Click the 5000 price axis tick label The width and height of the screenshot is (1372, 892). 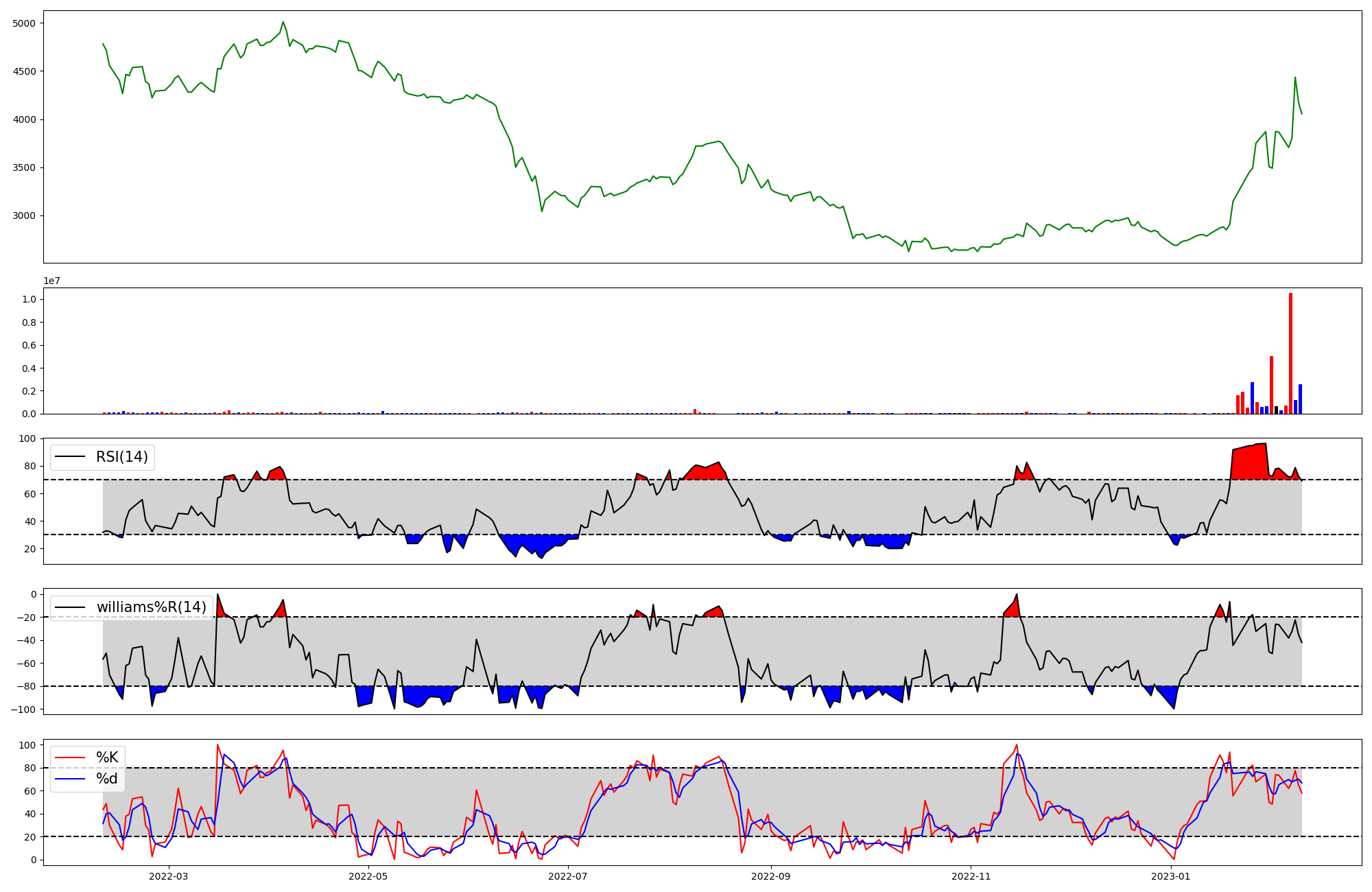click(x=24, y=23)
